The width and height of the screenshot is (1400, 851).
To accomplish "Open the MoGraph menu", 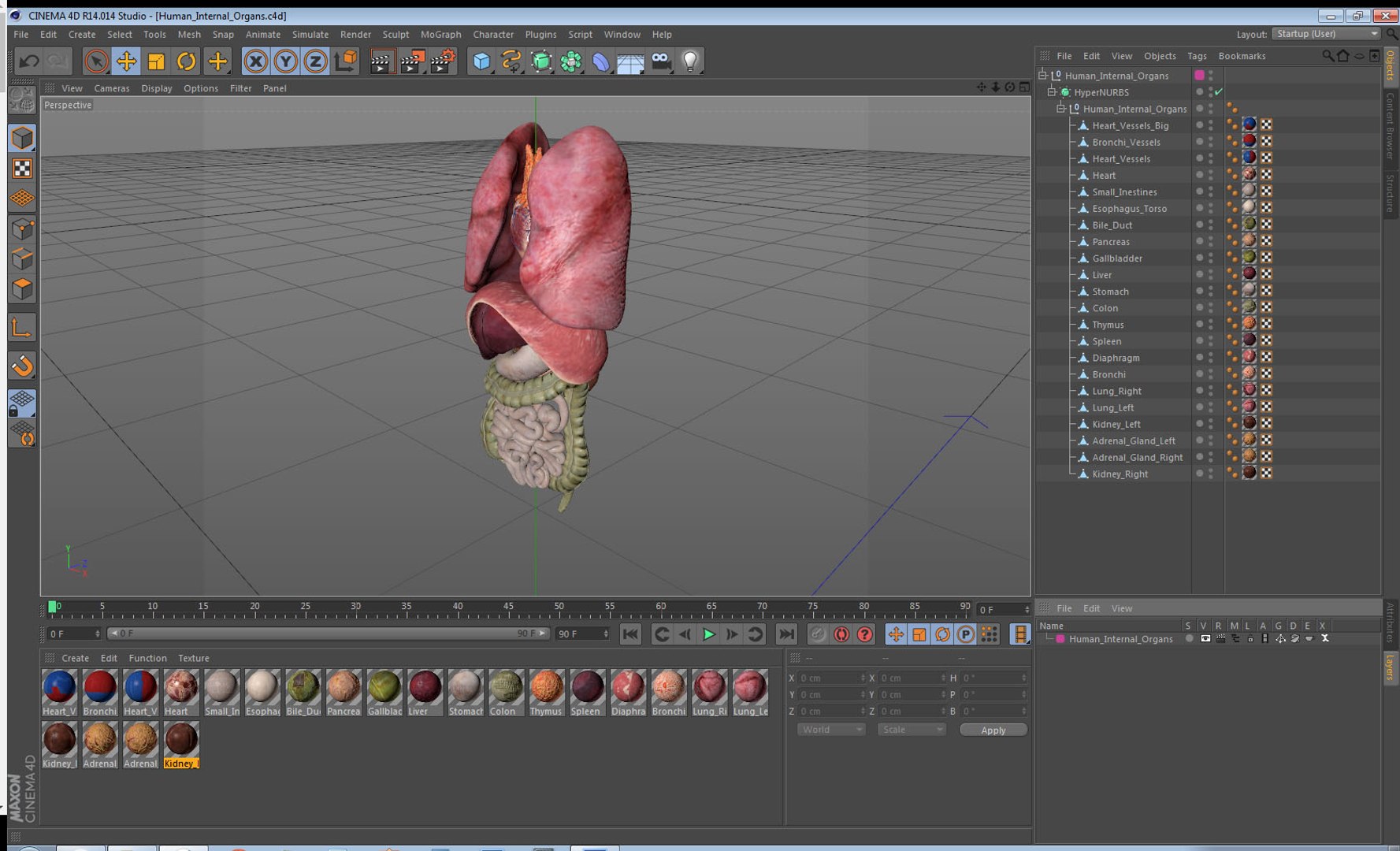I will (440, 35).
